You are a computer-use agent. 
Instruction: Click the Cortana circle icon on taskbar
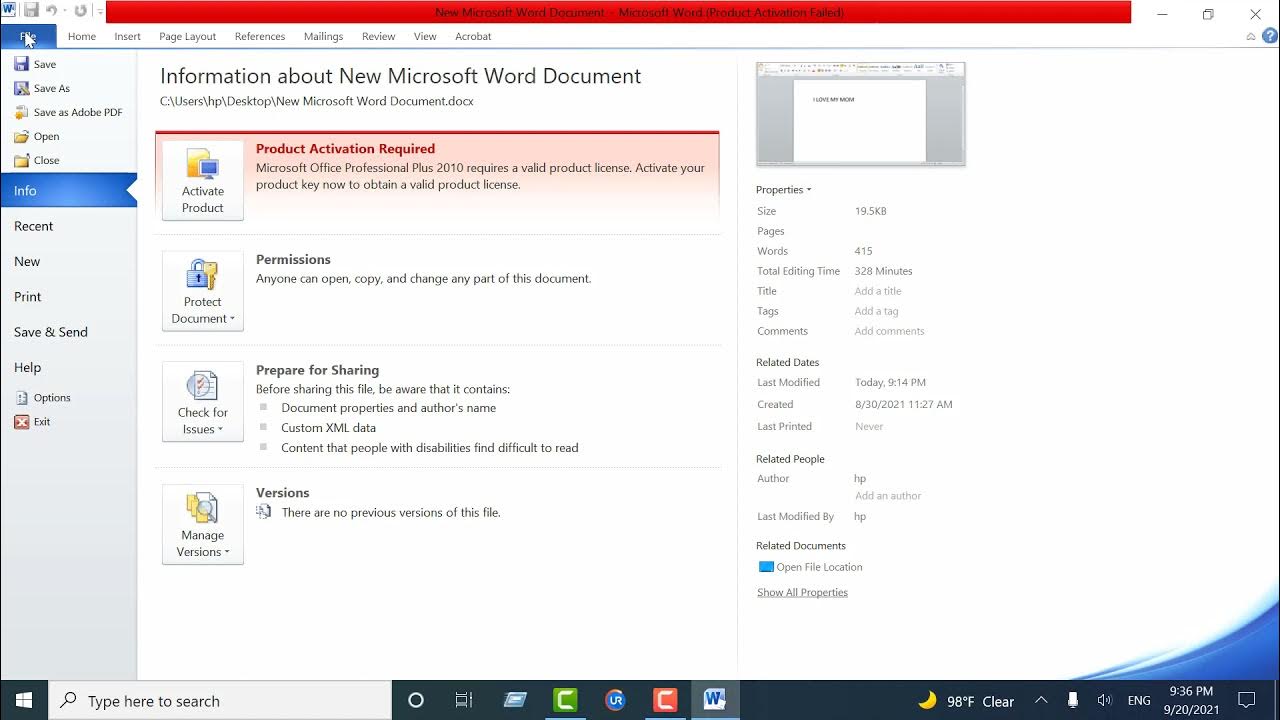[x=416, y=700]
